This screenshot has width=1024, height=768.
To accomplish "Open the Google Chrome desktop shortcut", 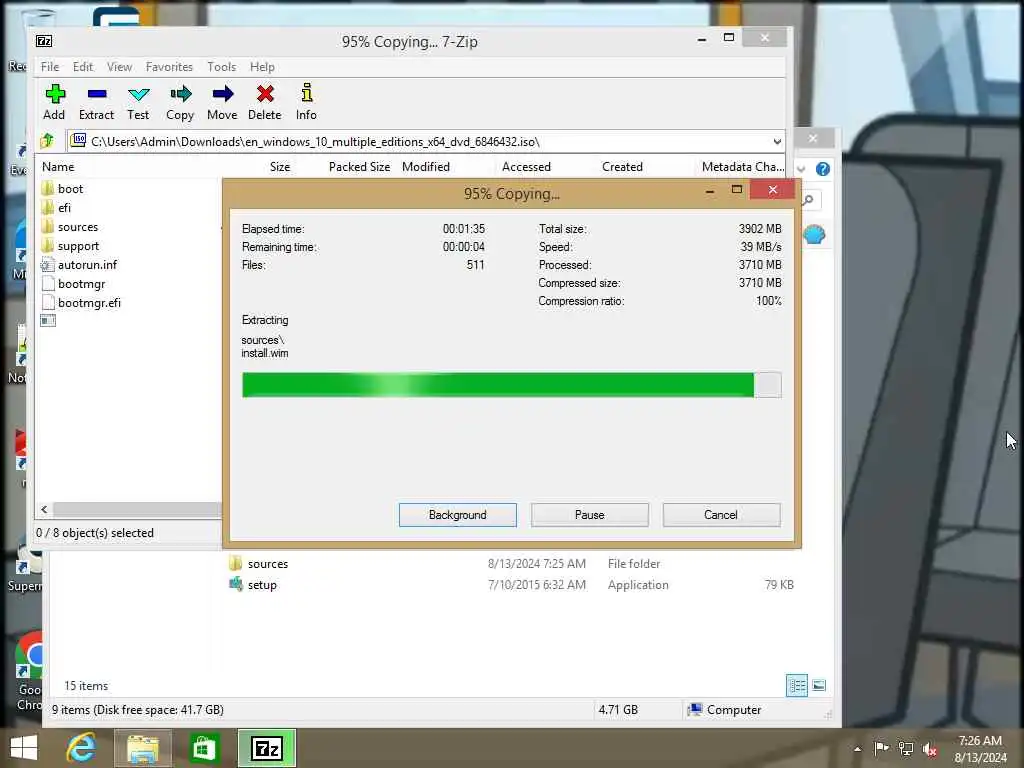I will coord(29,669).
